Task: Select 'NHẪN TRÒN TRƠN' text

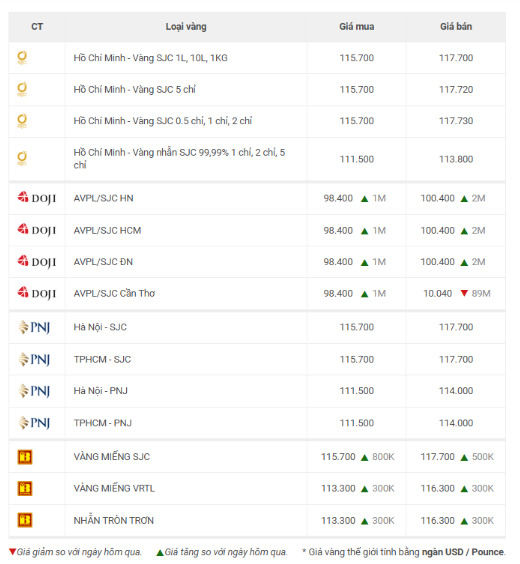Action: tap(114, 520)
